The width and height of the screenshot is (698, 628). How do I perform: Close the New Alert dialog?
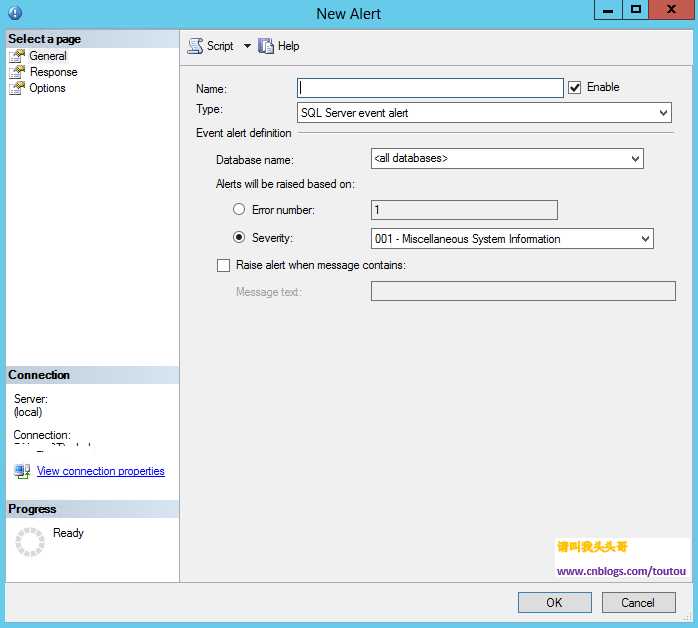point(671,10)
